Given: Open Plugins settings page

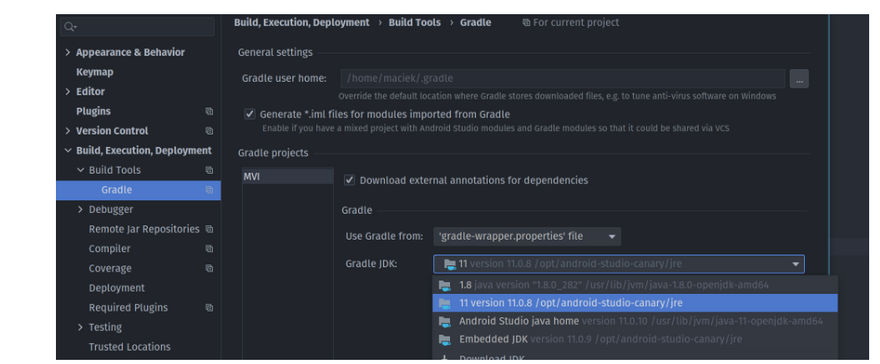Looking at the screenshot, I should 93,111.
